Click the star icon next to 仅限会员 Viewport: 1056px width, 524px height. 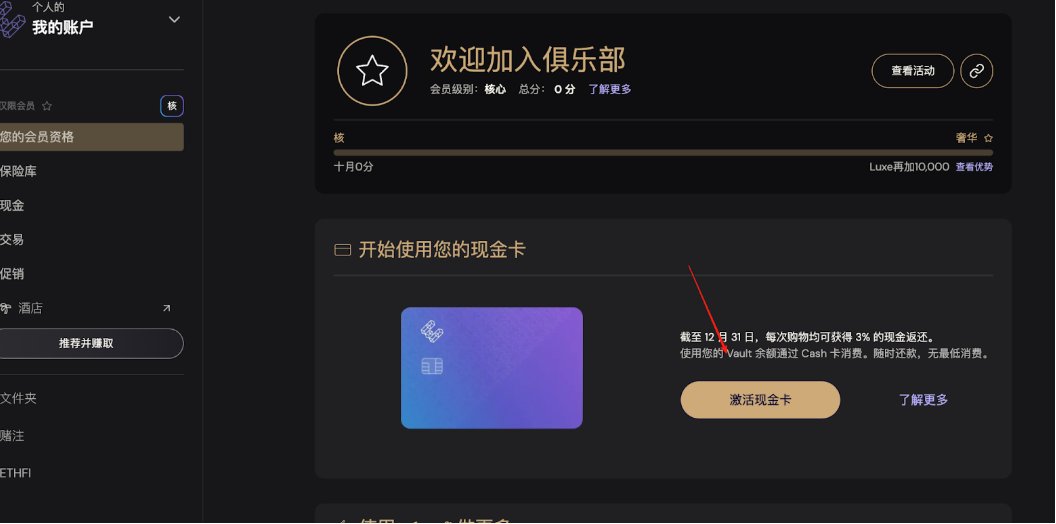click(x=47, y=106)
